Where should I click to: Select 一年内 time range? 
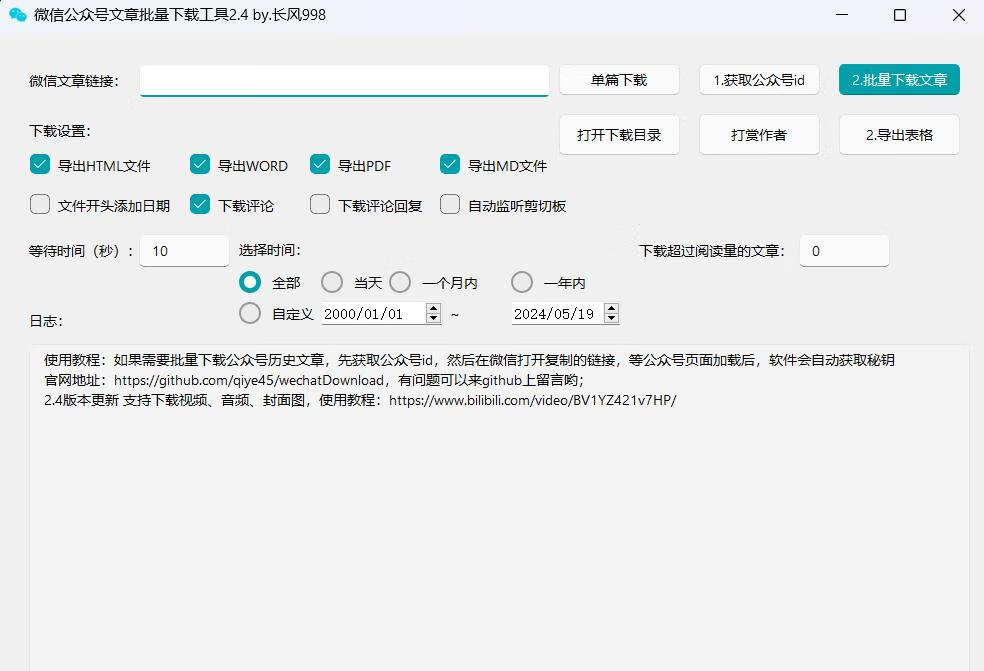522,282
